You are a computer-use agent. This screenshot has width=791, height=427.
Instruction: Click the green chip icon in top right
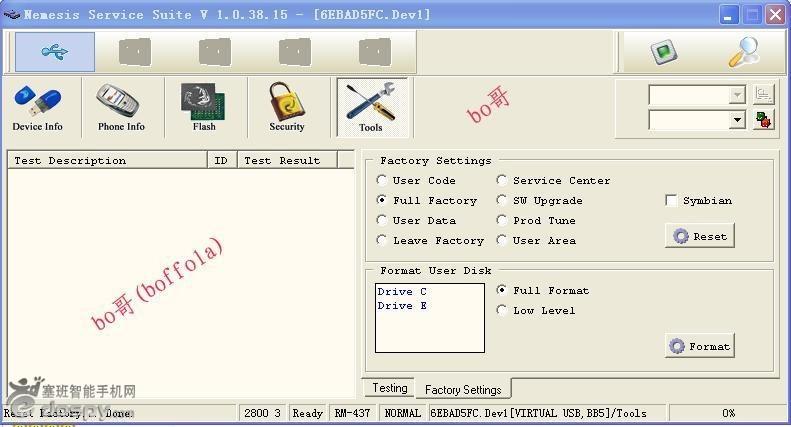pyautogui.click(x=663, y=52)
